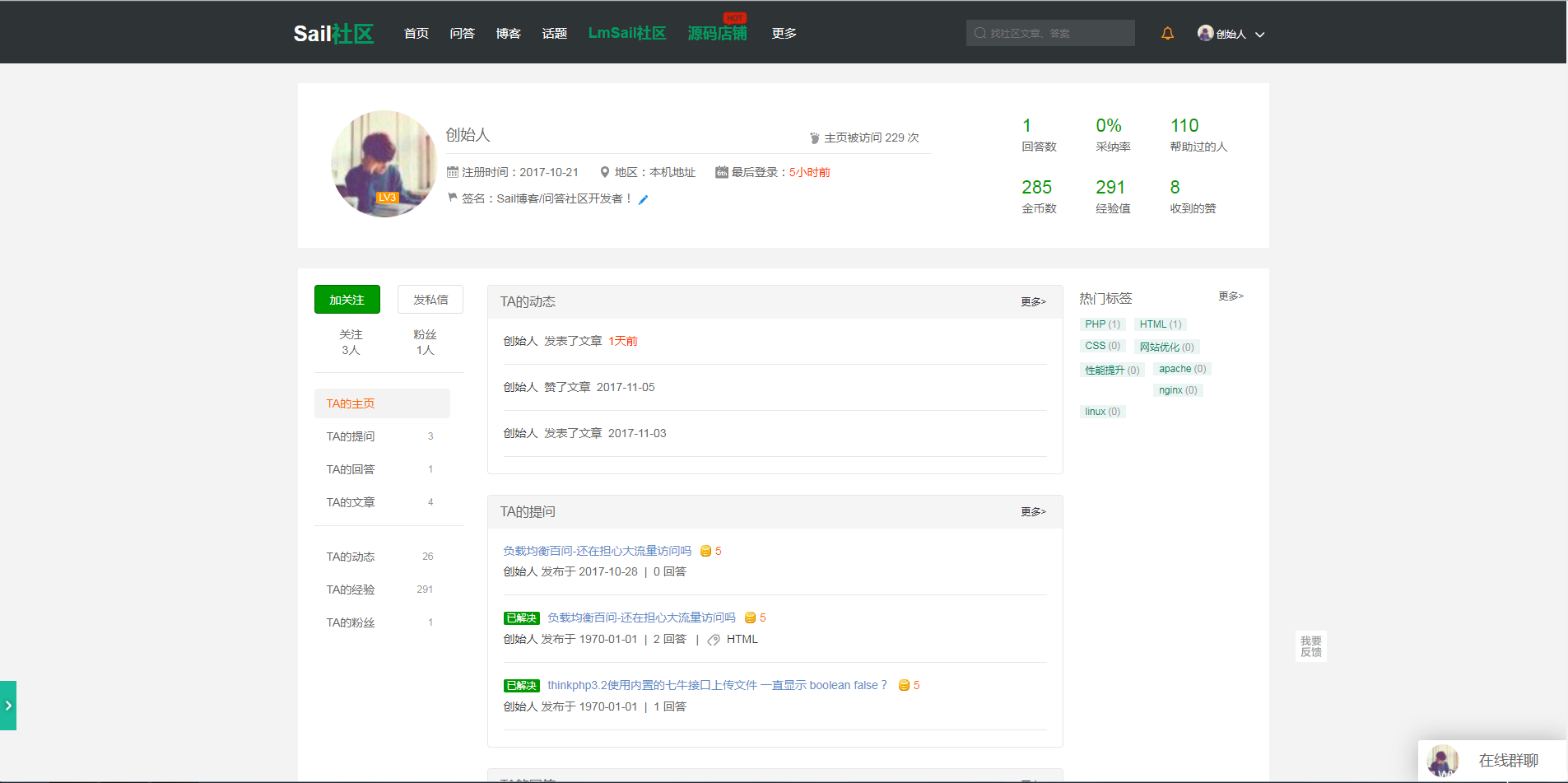Click the 发私信 button
This screenshot has width=1568, height=783.
coord(430,300)
